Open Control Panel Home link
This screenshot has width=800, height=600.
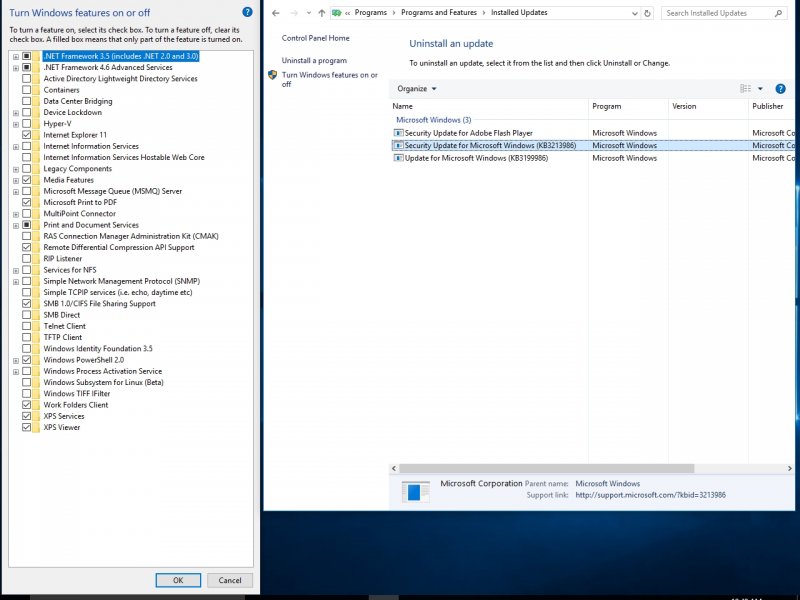coord(315,38)
